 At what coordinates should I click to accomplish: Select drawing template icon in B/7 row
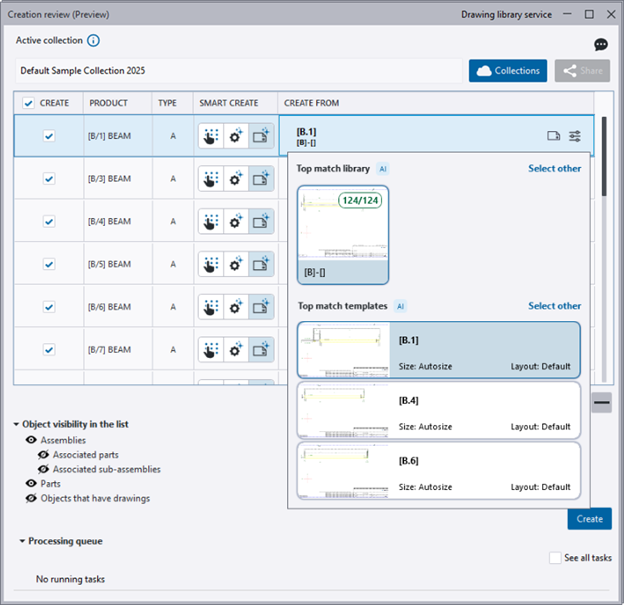[261, 350]
